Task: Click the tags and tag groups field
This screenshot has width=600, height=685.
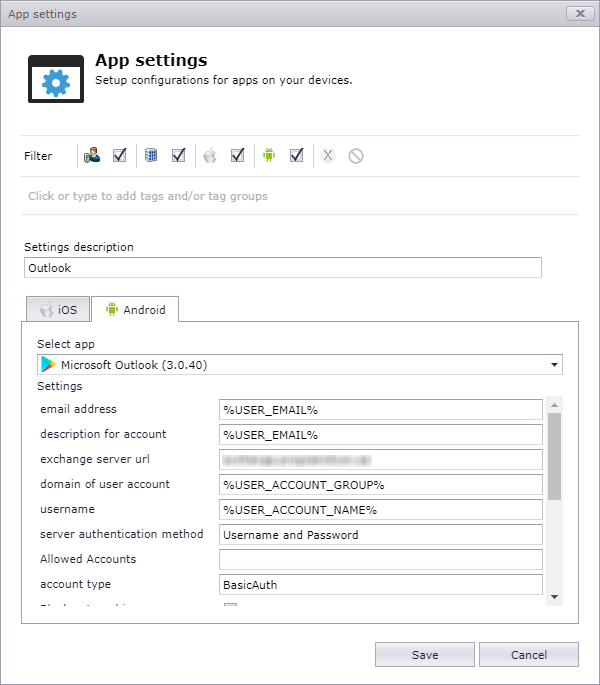Action: pyautogui.click(x=300, y=196)
